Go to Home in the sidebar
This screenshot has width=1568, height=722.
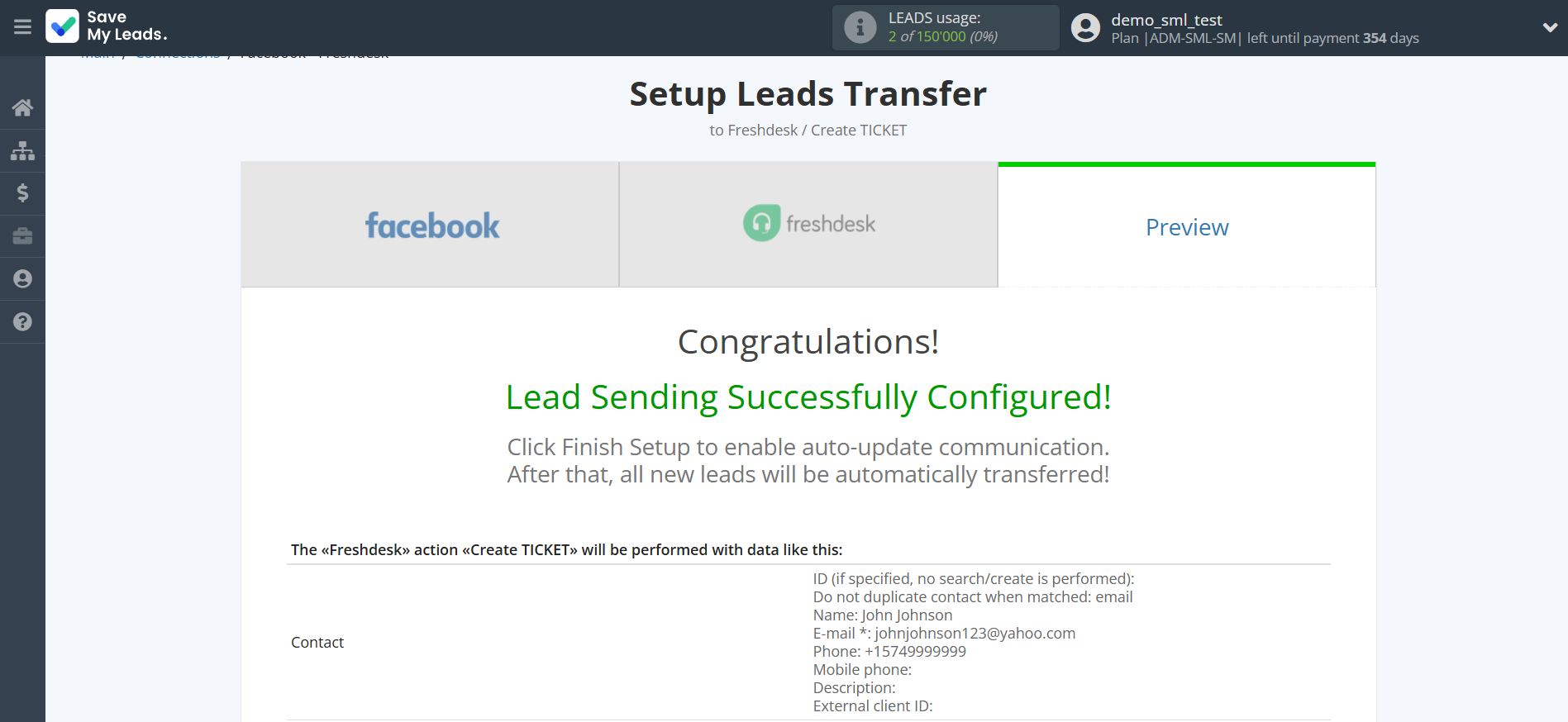pos(22,107)
